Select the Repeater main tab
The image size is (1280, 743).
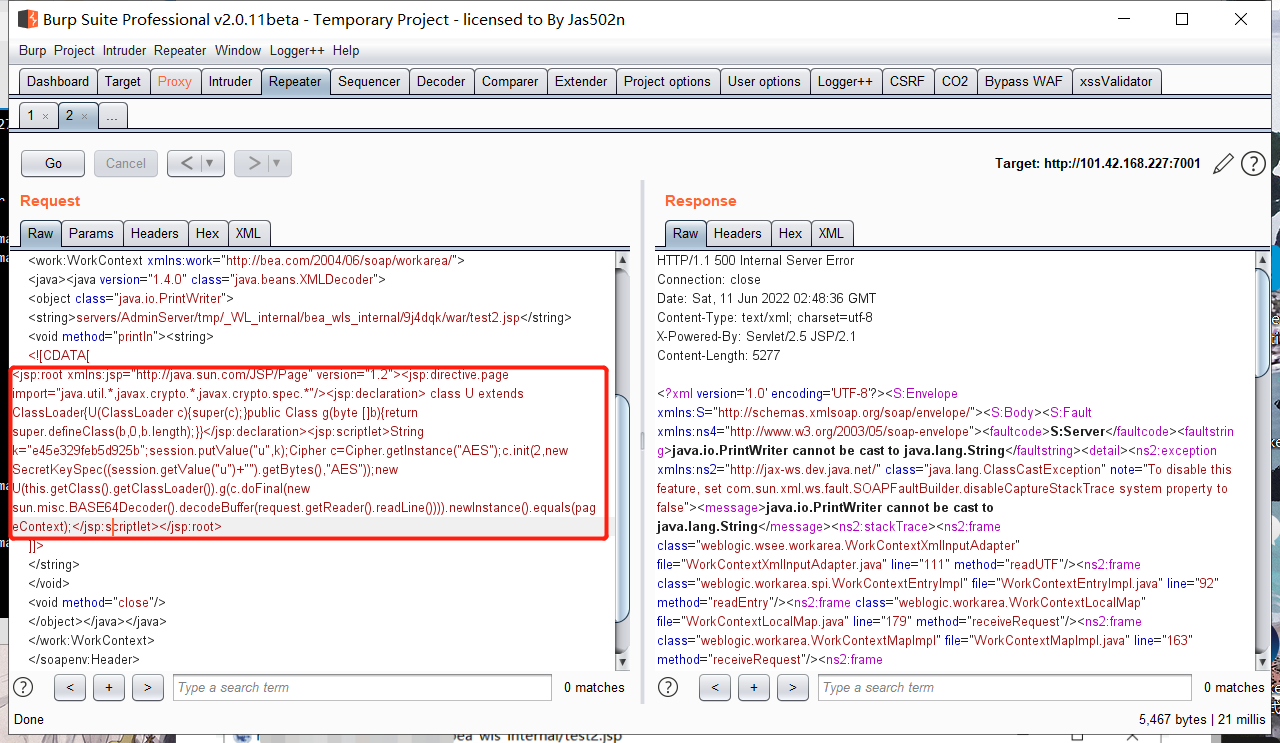point(295,82)
